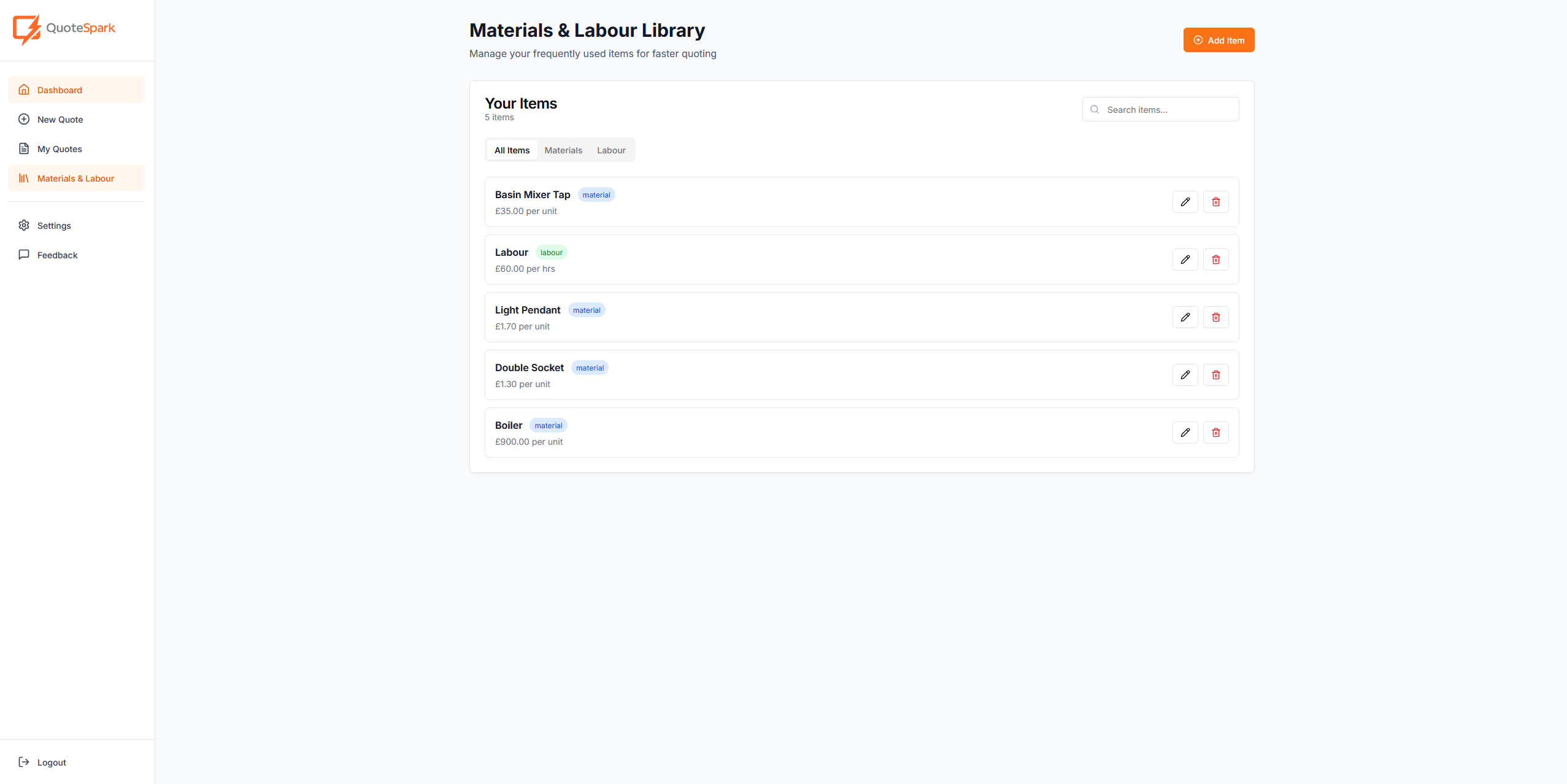1567x784 pixels.
Task: Click the Logout icon
Action: tap(23, 761)
